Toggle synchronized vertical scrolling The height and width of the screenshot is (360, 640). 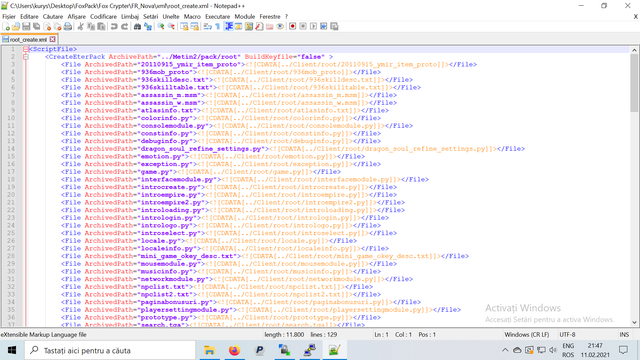(184, 27)
